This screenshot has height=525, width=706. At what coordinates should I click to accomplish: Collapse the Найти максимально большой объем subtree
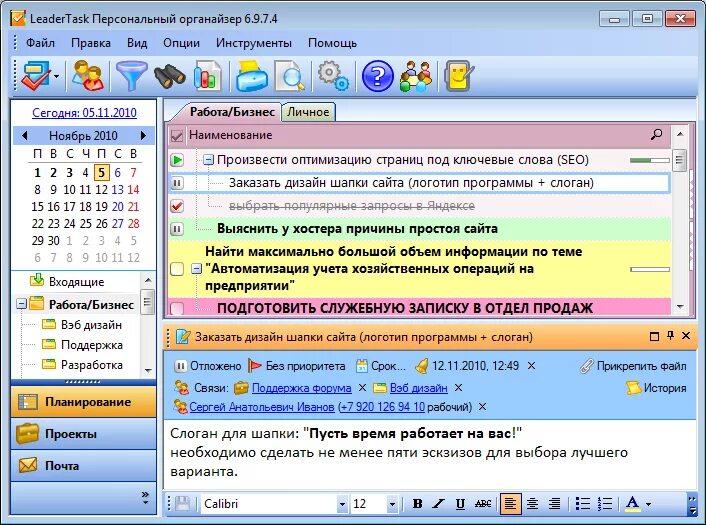[196, 269]
